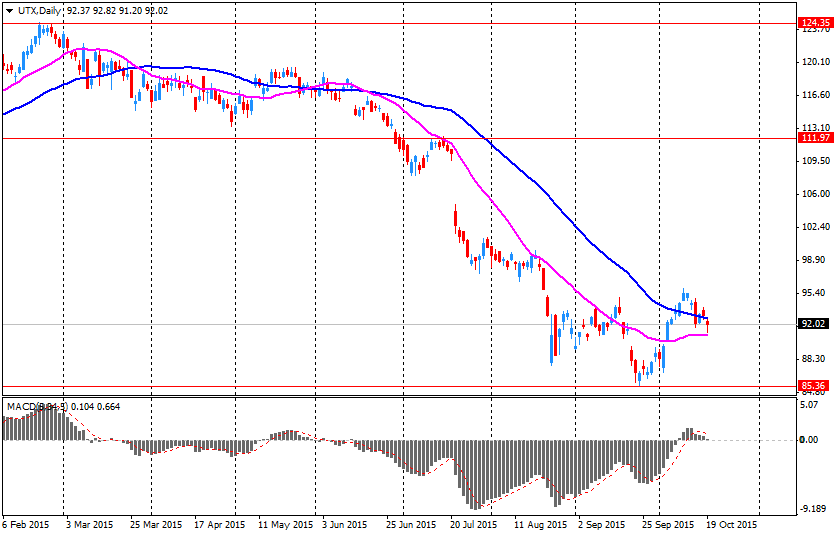836x533 pixels.
Task: Click the 20 Jul 2015 date label
Action: [474, 524]
